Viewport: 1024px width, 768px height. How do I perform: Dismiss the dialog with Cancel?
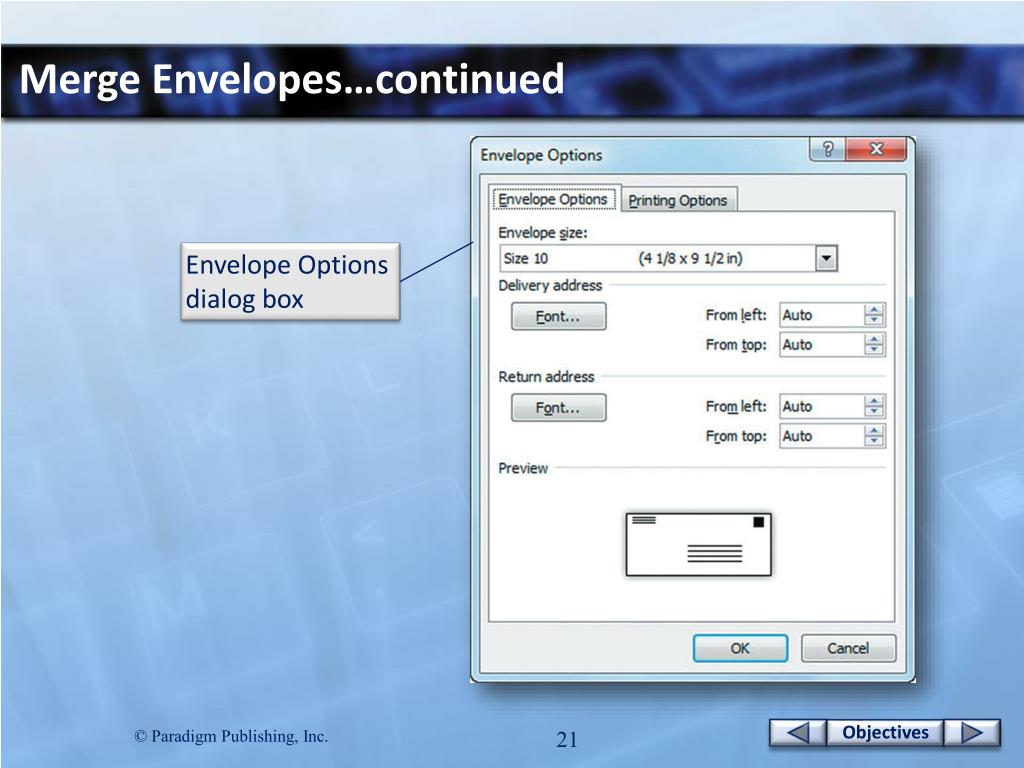coord(848,648)
